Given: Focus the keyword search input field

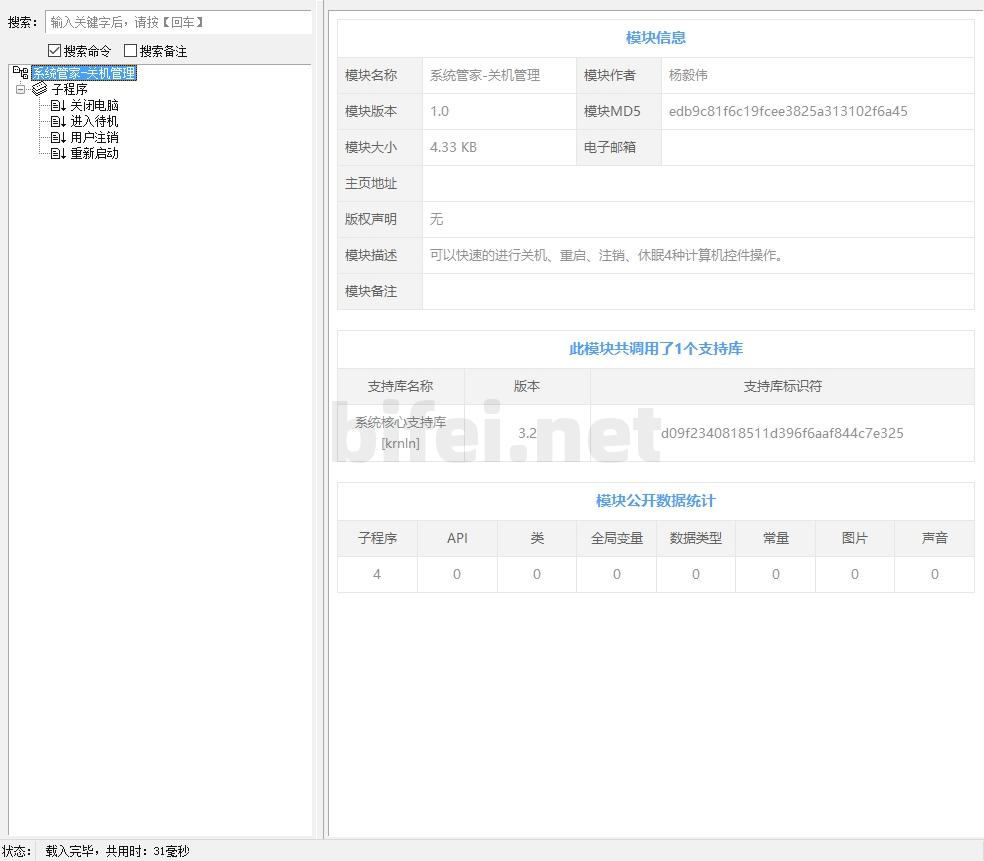Looking at the screenshot, I should 178,22.
